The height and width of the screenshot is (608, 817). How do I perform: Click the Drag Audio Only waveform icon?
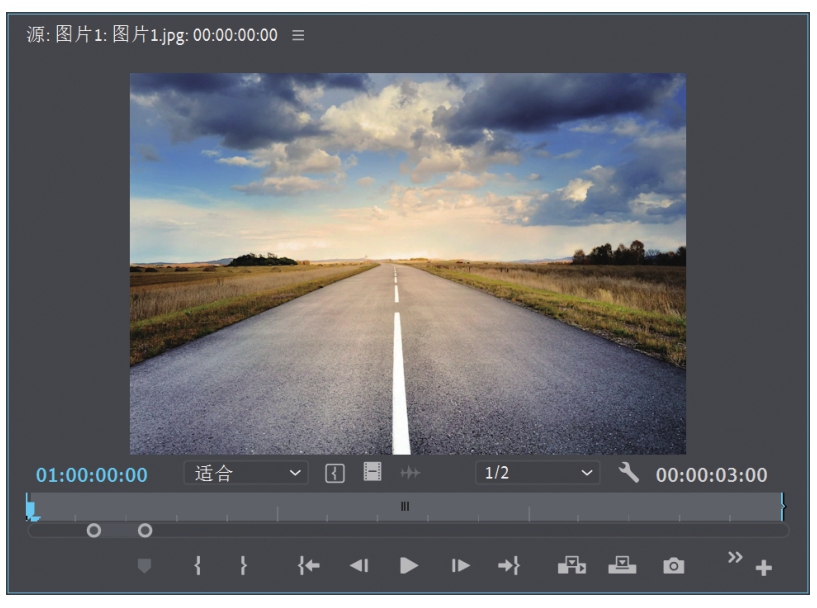[x=407, y=474]
